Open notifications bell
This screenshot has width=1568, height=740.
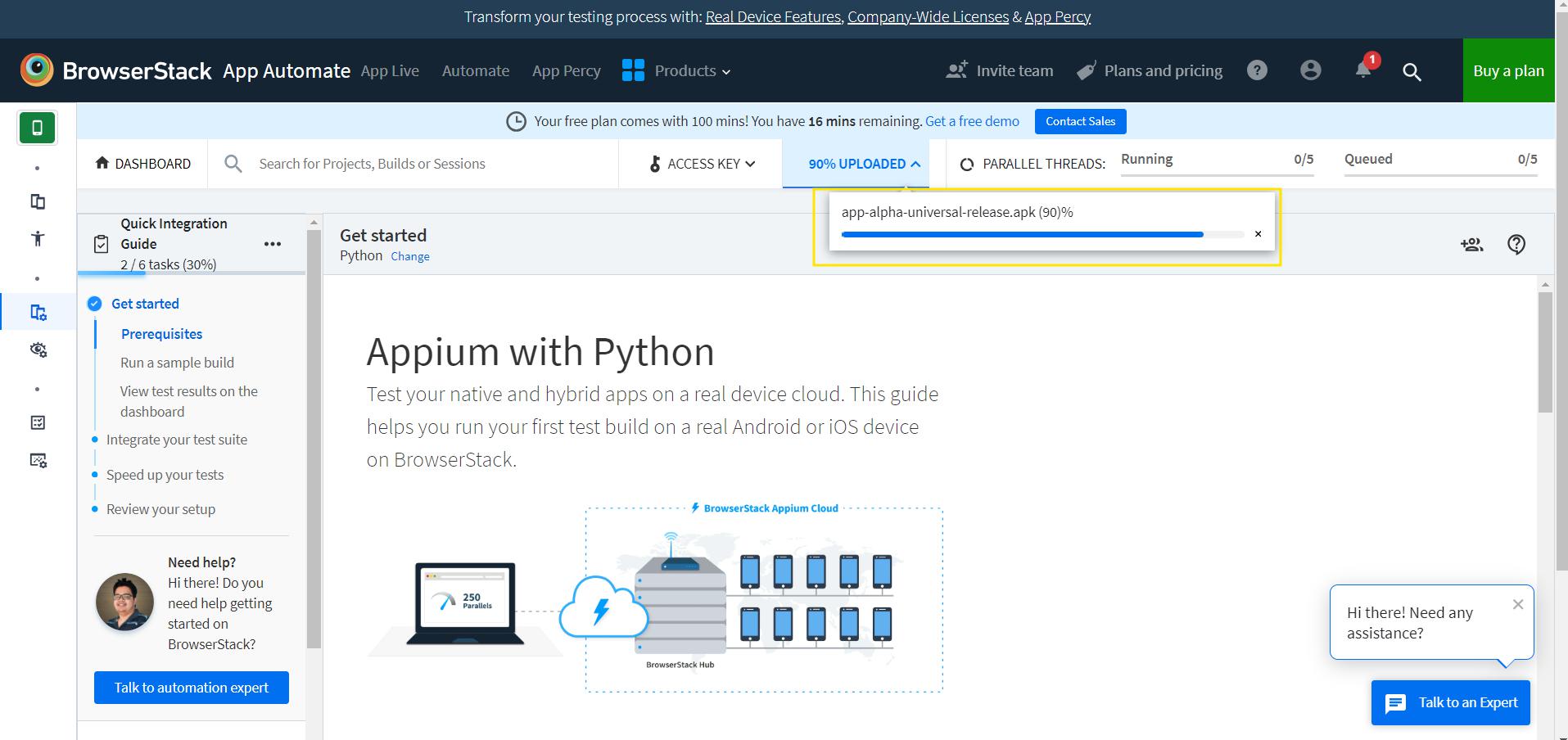(x=1363, y=69)
